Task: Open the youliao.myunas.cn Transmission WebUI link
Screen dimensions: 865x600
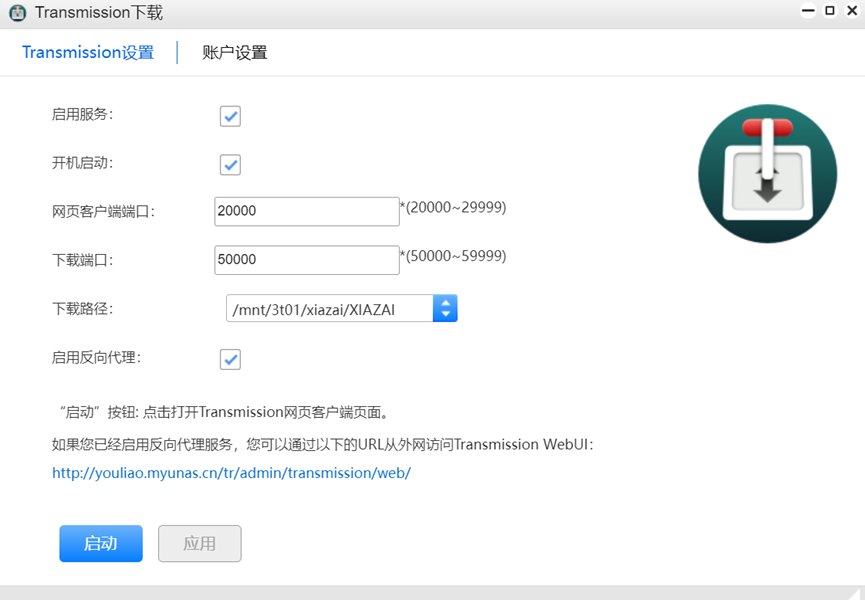Action: coord(231,473)
